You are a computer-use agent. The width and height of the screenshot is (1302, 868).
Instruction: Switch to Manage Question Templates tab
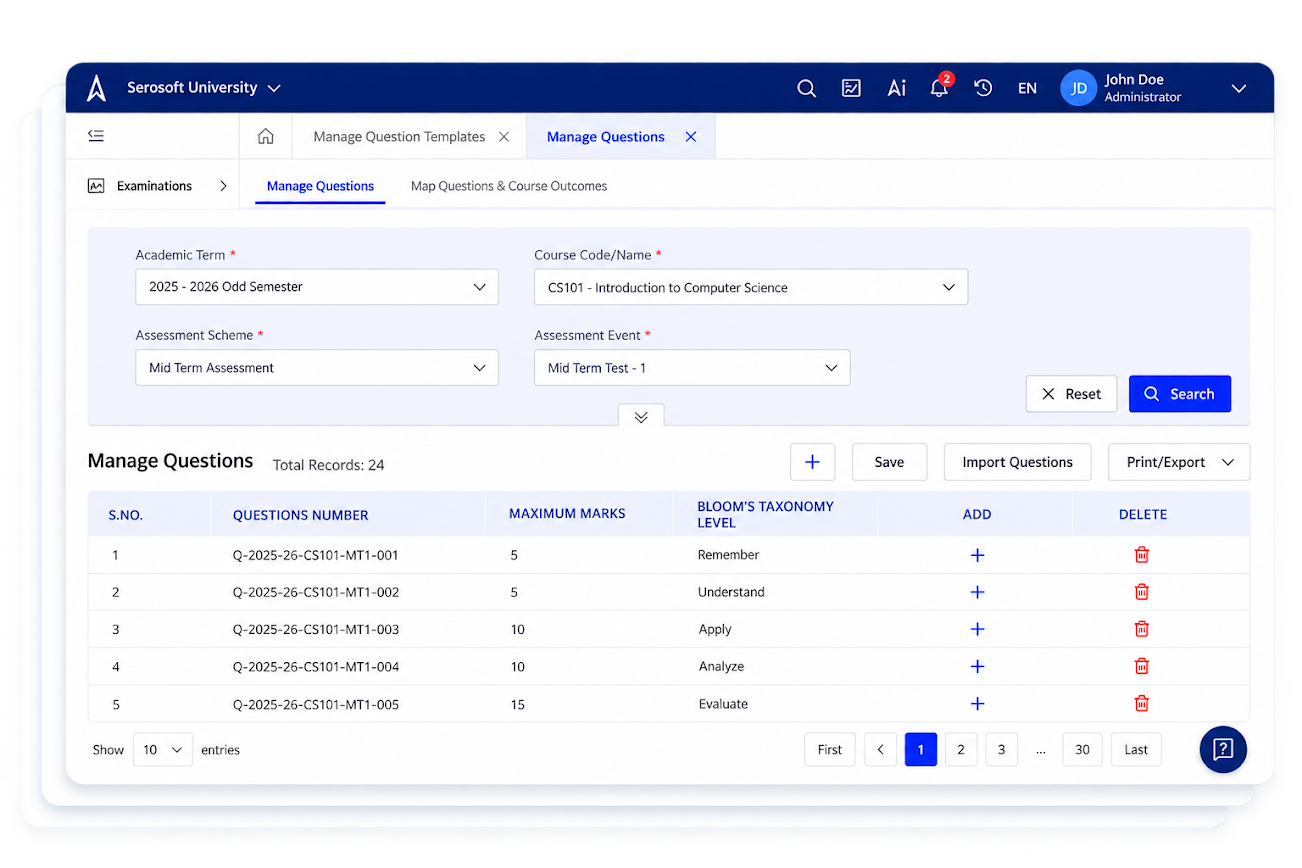pyautogui.click(x=399, y=137)
